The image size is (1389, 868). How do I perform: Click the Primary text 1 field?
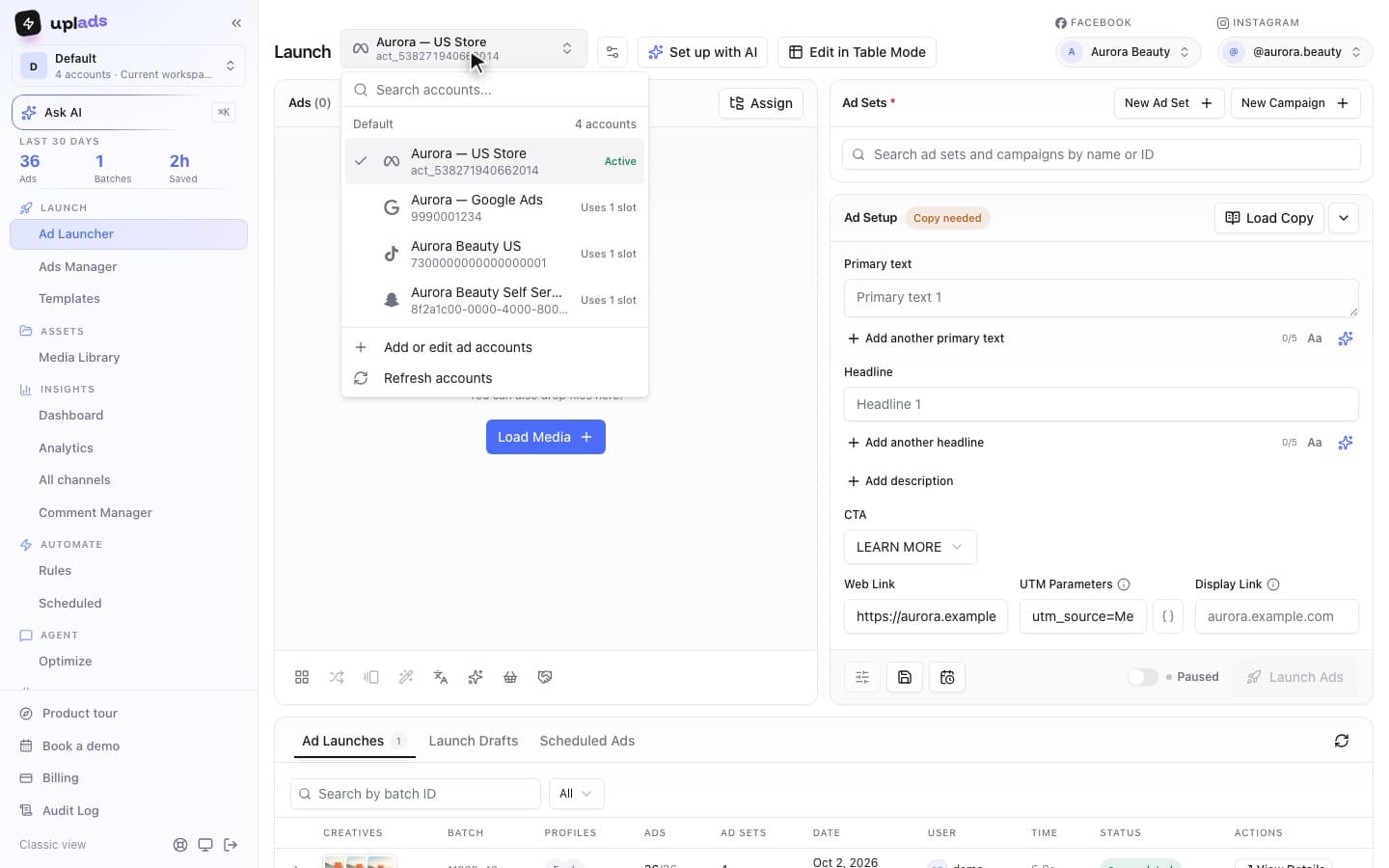(1102, 298)
